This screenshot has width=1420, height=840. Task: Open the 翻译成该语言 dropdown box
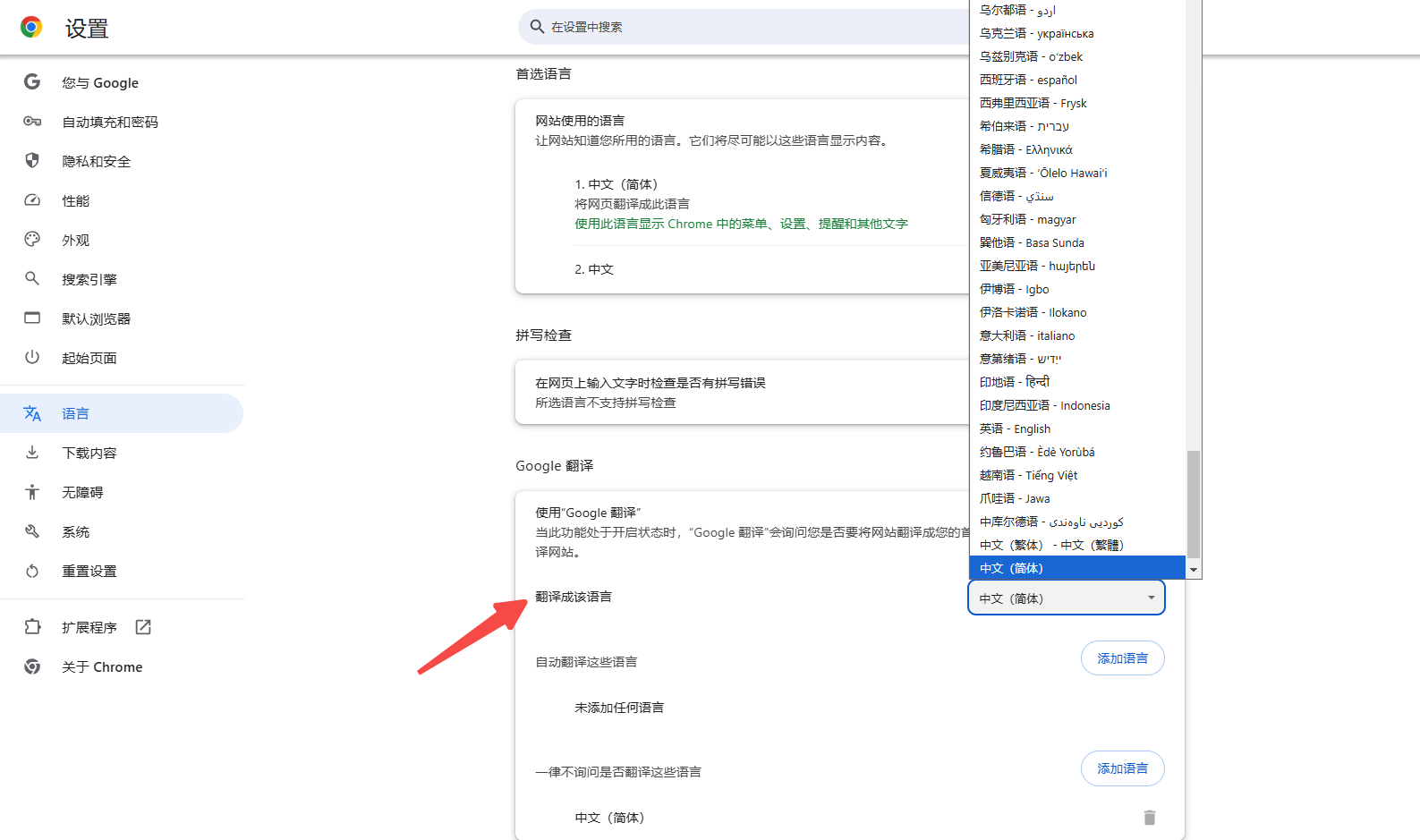pyautogui.click(x=1067, y=598)
